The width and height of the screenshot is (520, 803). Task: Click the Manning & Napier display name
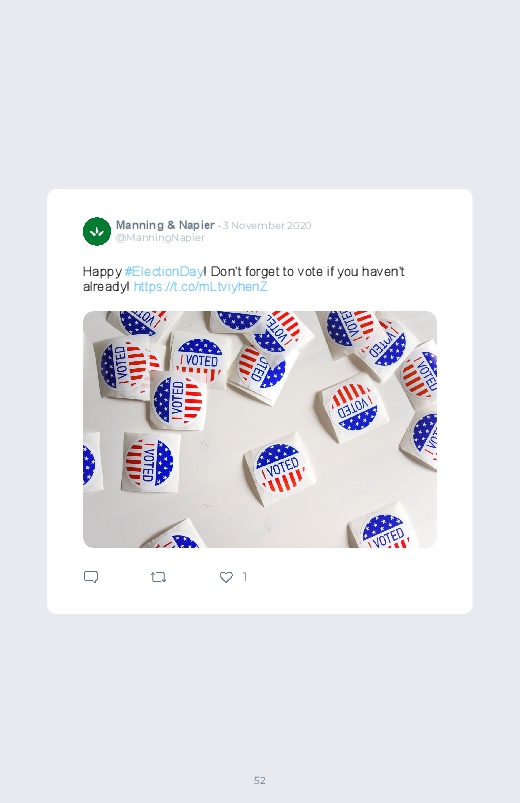165,225
